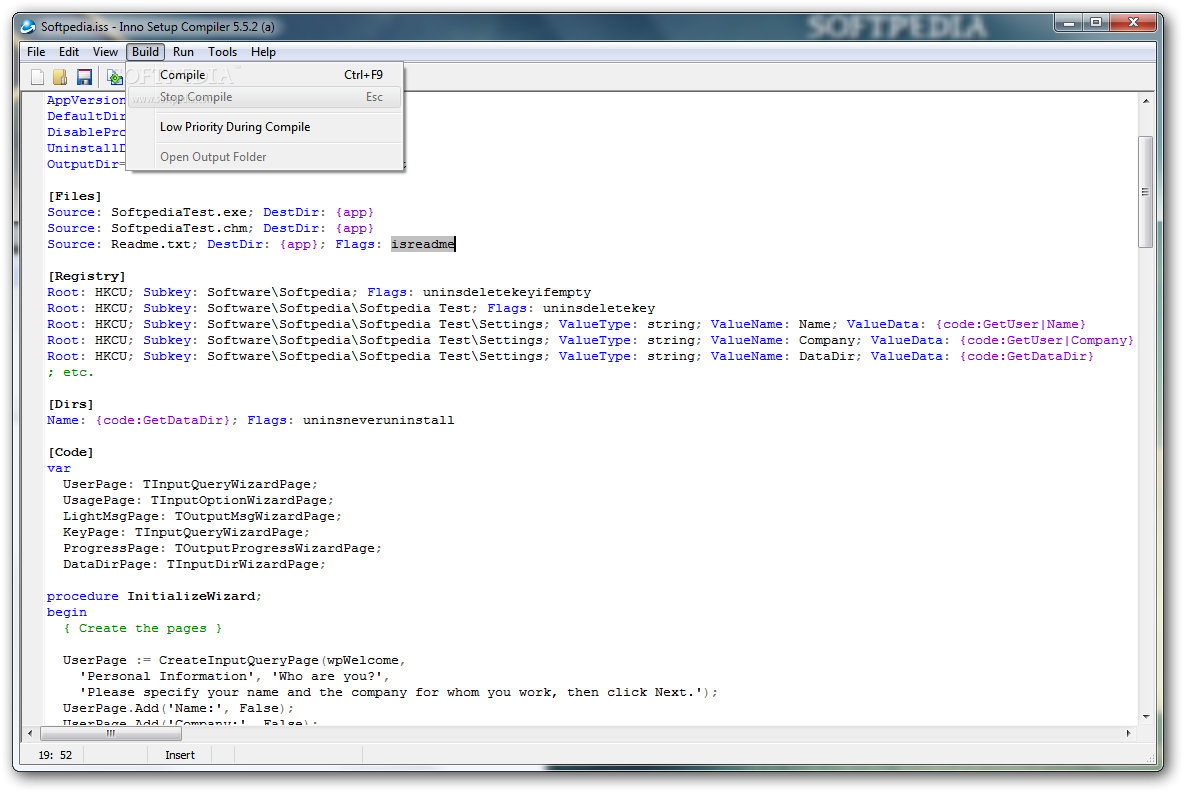Open the Run menu
This screenshot has width=1184, height=792.
pos(183,52)
